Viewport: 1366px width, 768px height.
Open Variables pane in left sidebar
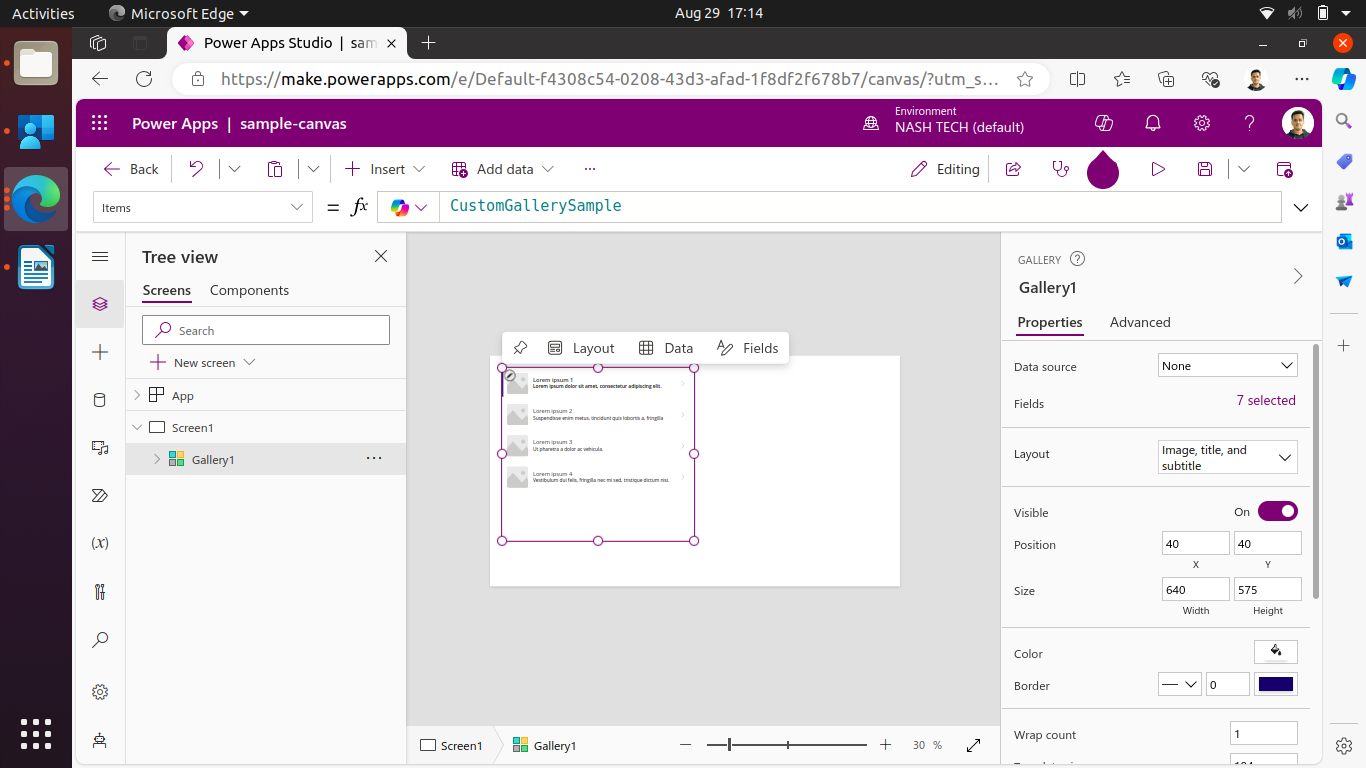click(x=99, y=543)
